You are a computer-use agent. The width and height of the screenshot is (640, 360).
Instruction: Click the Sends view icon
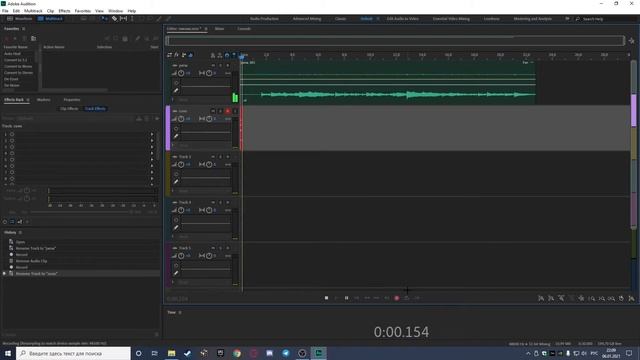pyautogui.click(x=184, y=55)
